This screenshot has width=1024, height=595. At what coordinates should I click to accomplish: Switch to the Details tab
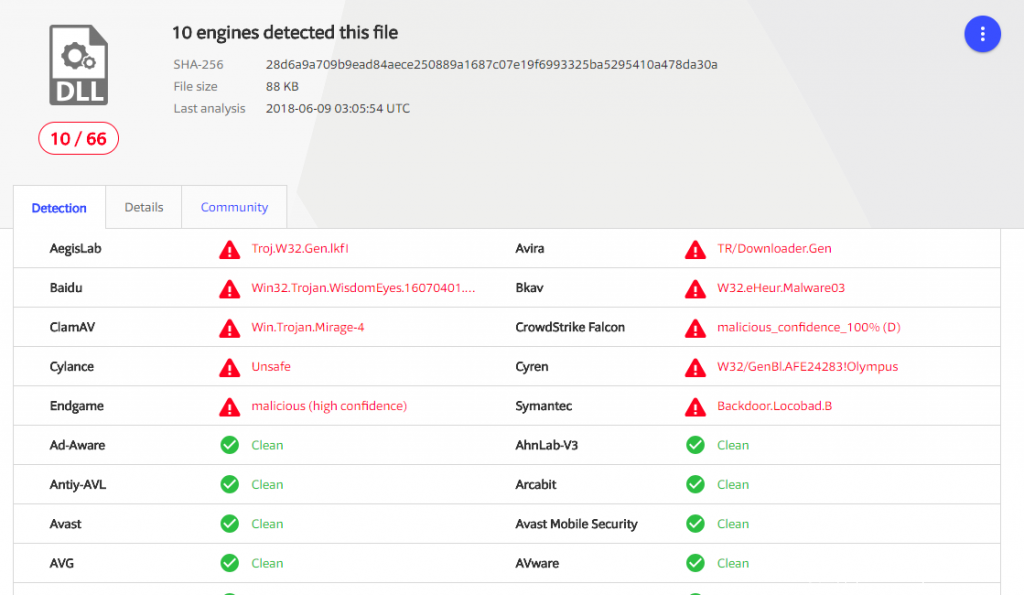click(x=144, y=207)
